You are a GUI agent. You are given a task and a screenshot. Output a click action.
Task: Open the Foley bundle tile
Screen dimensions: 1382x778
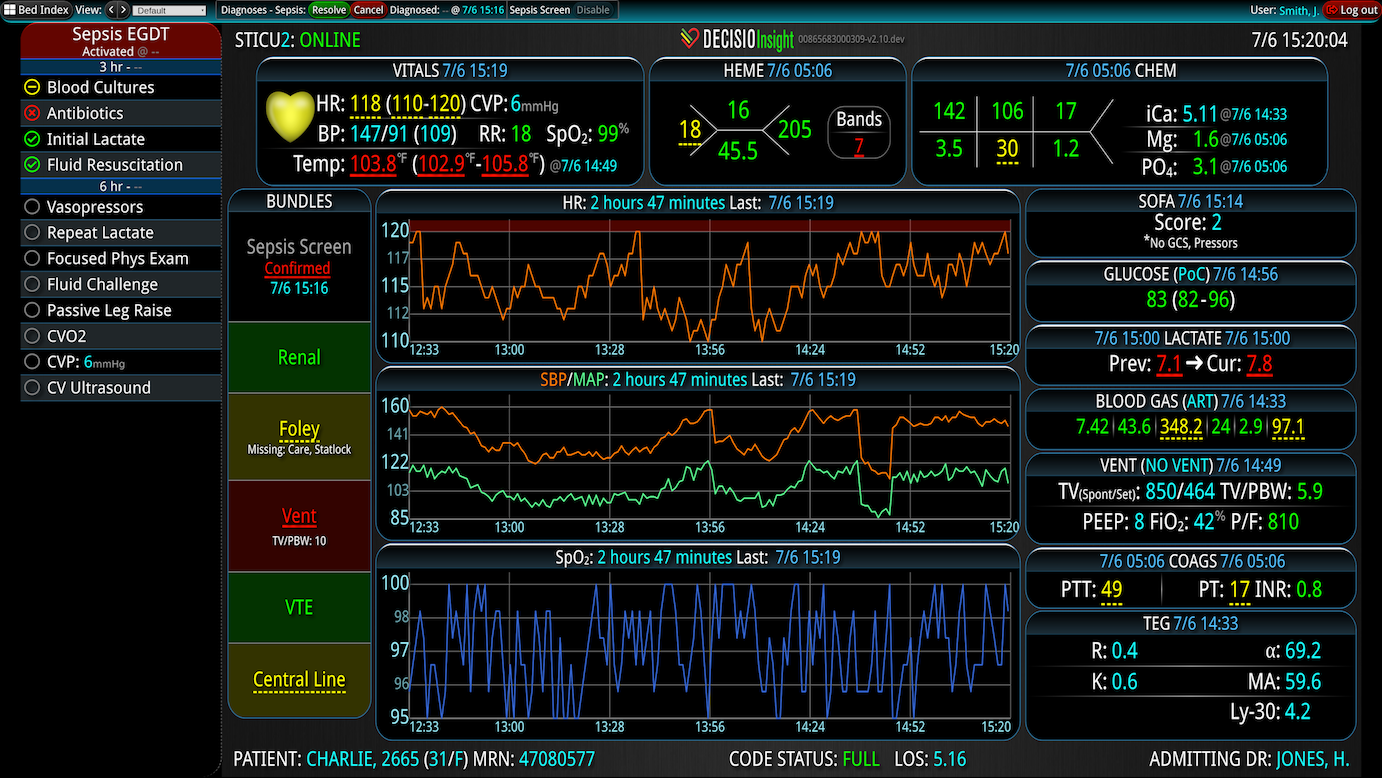pos(298,436)
